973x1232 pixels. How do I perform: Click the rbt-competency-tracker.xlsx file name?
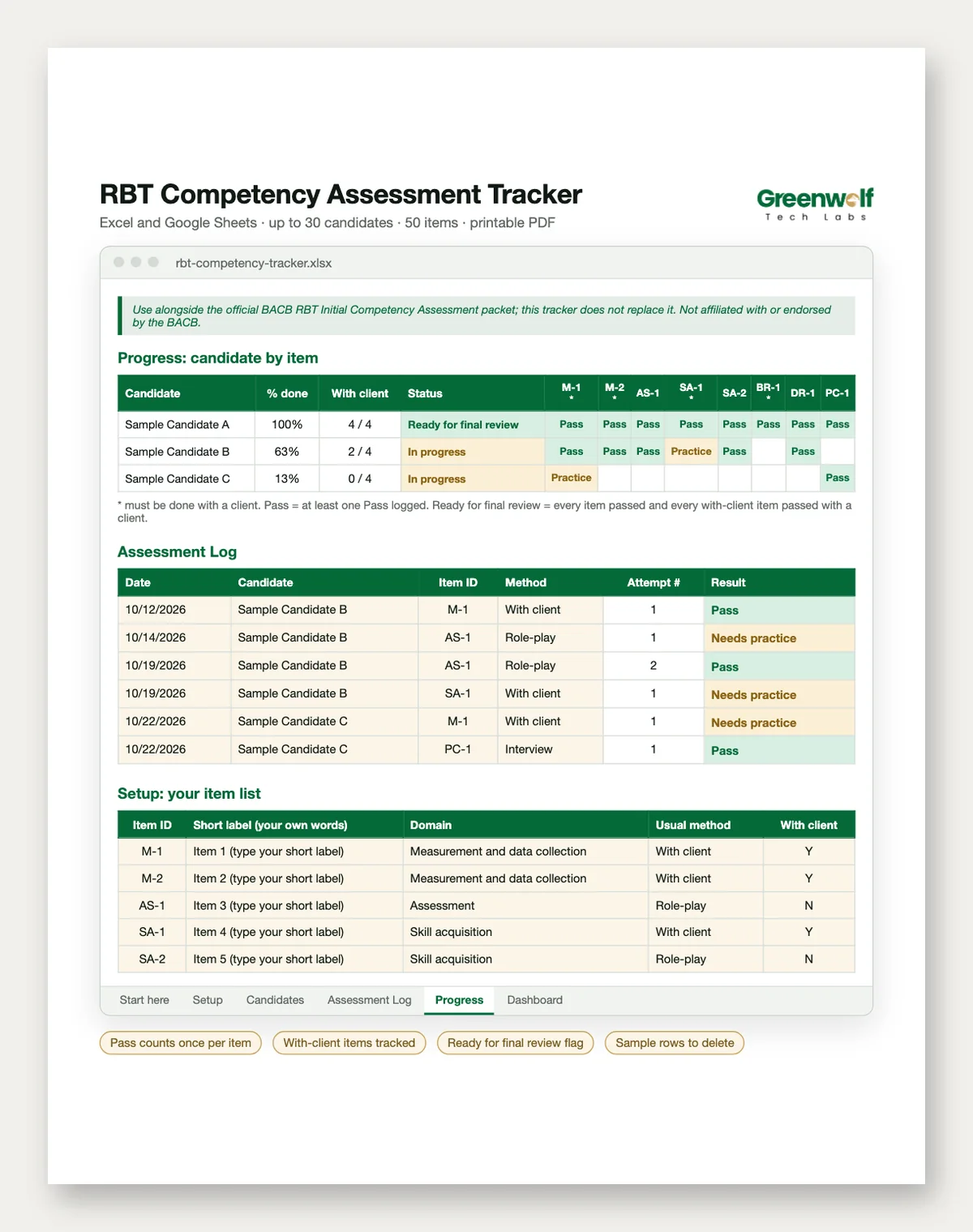point(254,263)
